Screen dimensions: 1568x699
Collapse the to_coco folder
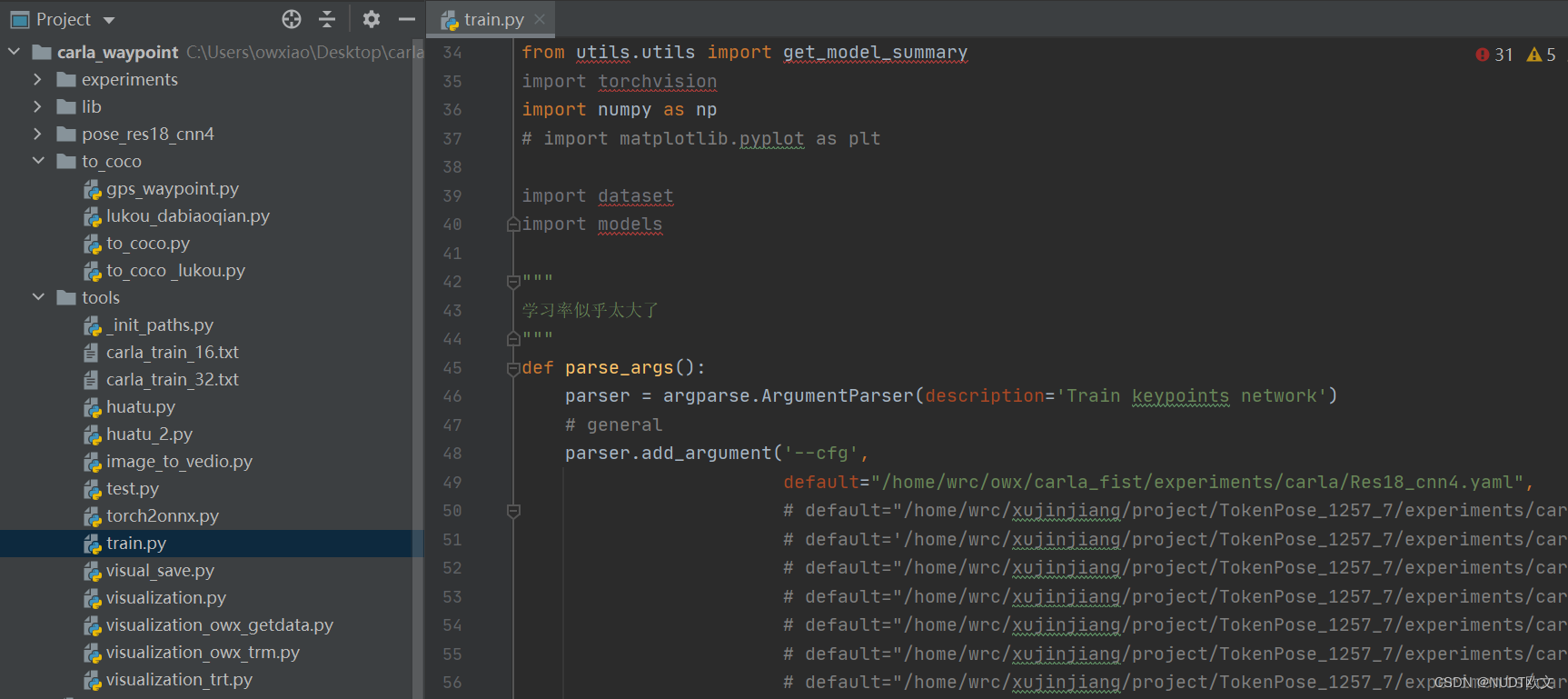pos(38,161)
